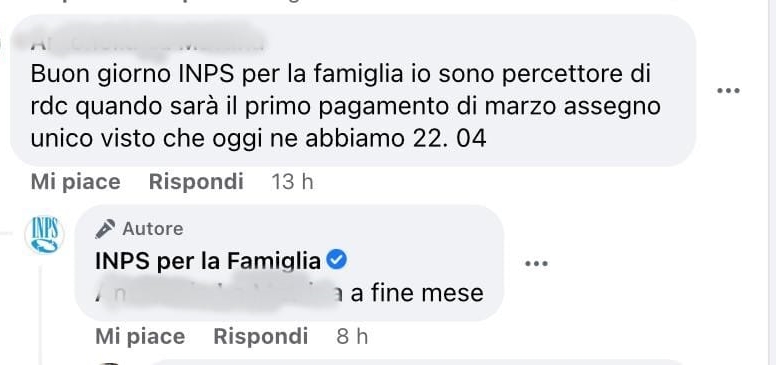This screenshot has height=365, width=776.
Task: Open INPS per la Famiglia profile name
Action: [x=208, y=261]
